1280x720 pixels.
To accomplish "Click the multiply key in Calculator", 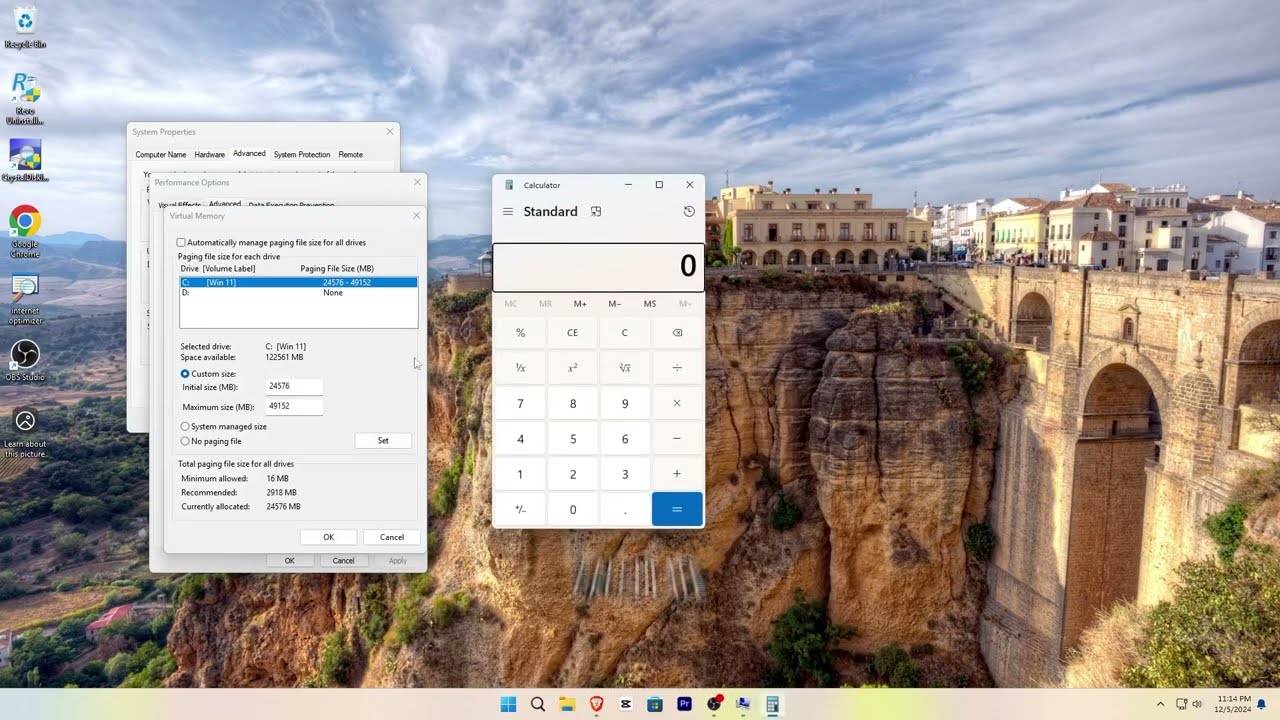I will [677, 403].
